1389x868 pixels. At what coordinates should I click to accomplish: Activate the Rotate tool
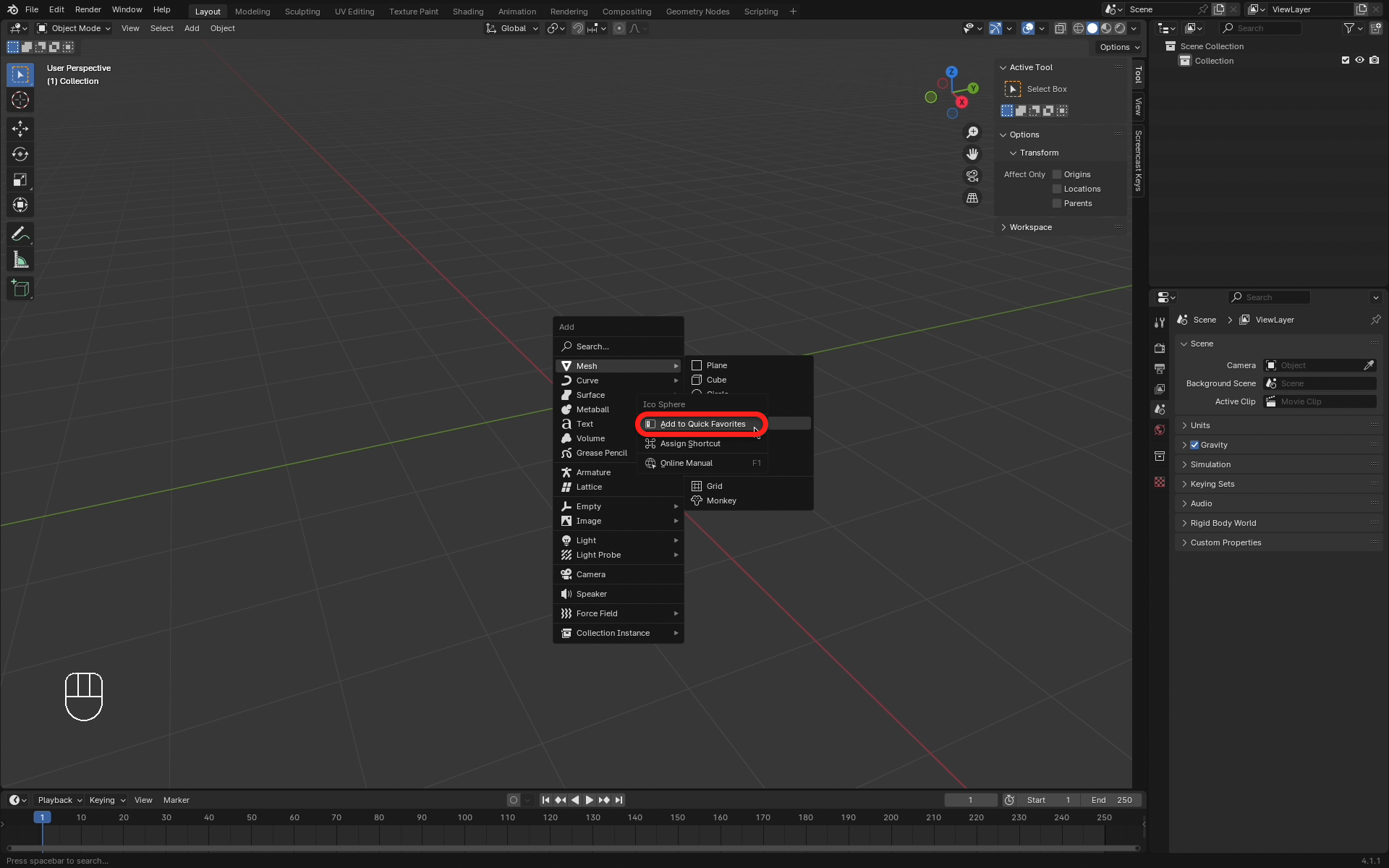pos(20,154)
